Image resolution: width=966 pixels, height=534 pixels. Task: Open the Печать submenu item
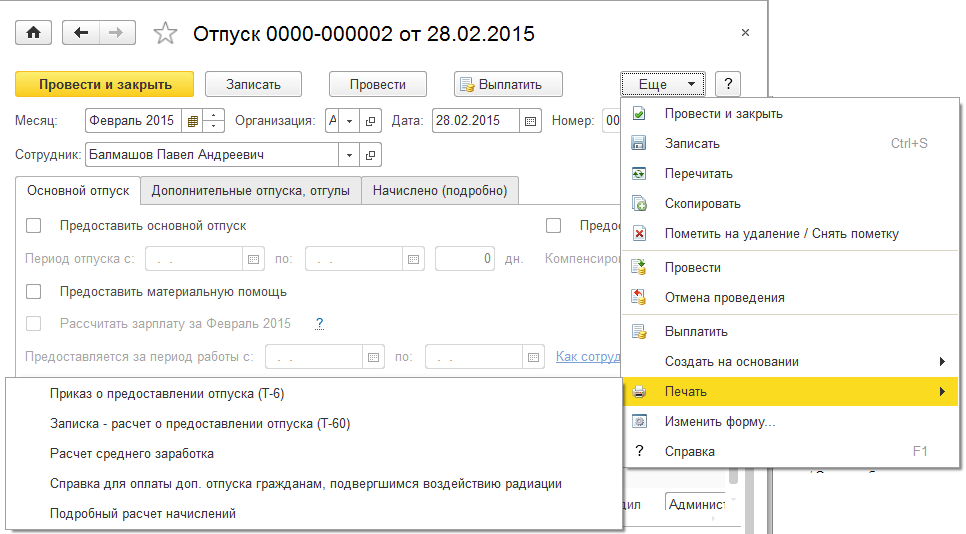coord(790,392)
